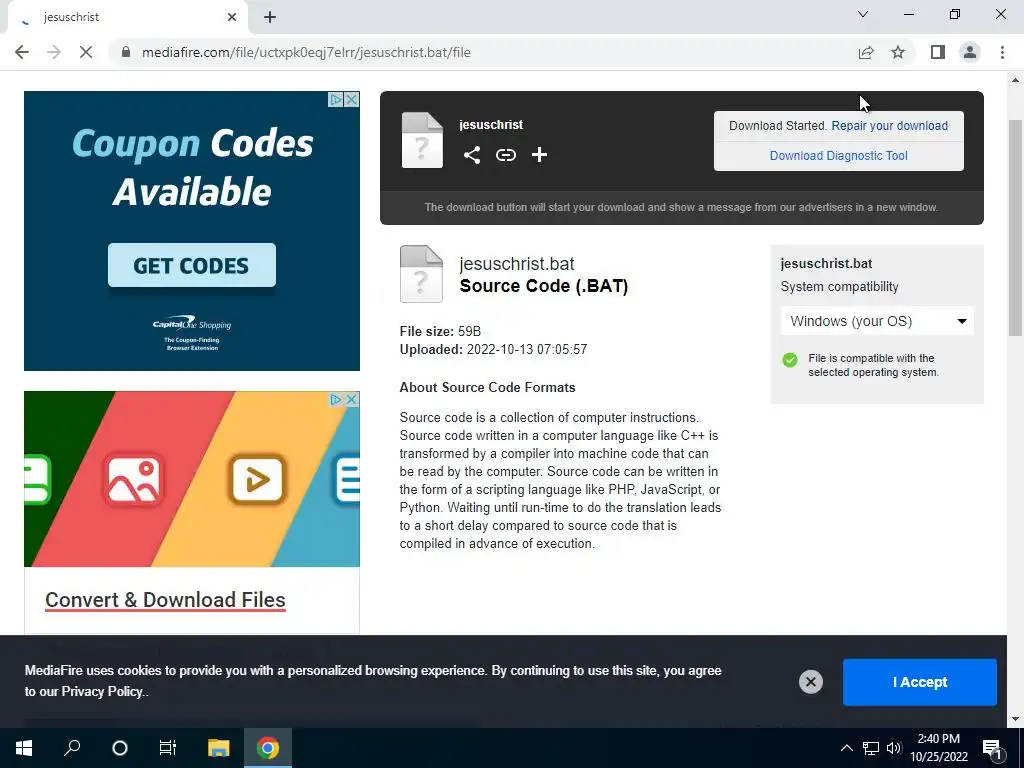The image size is (1024, 768).
Task: Share this page from the address bar
Action: tap(866, 52)
